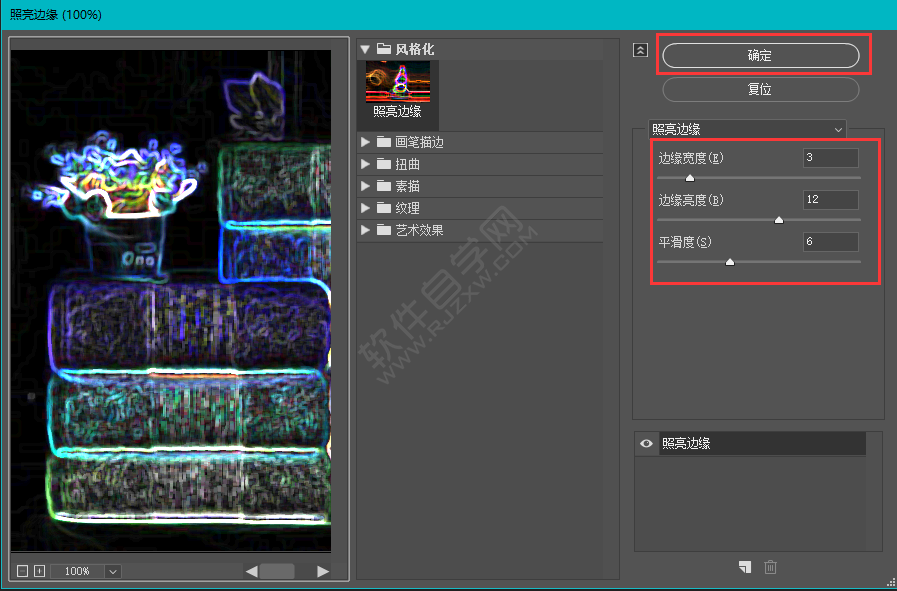Click the new effect layer icon
Screen dimensions: 897x591
point(744,567)
